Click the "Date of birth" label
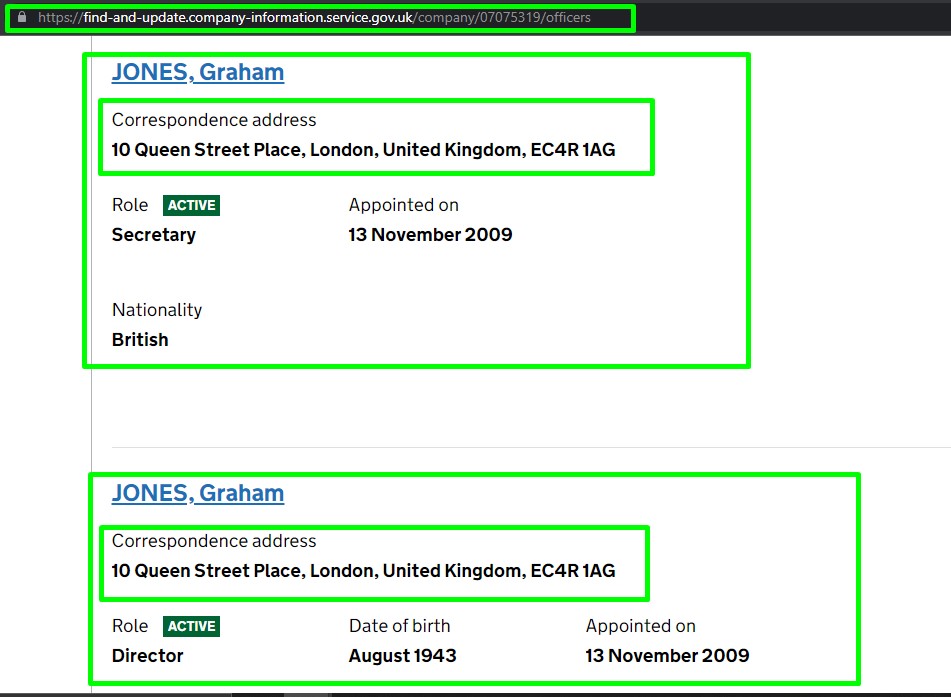The image size is (951, 697). pos(400,626)
